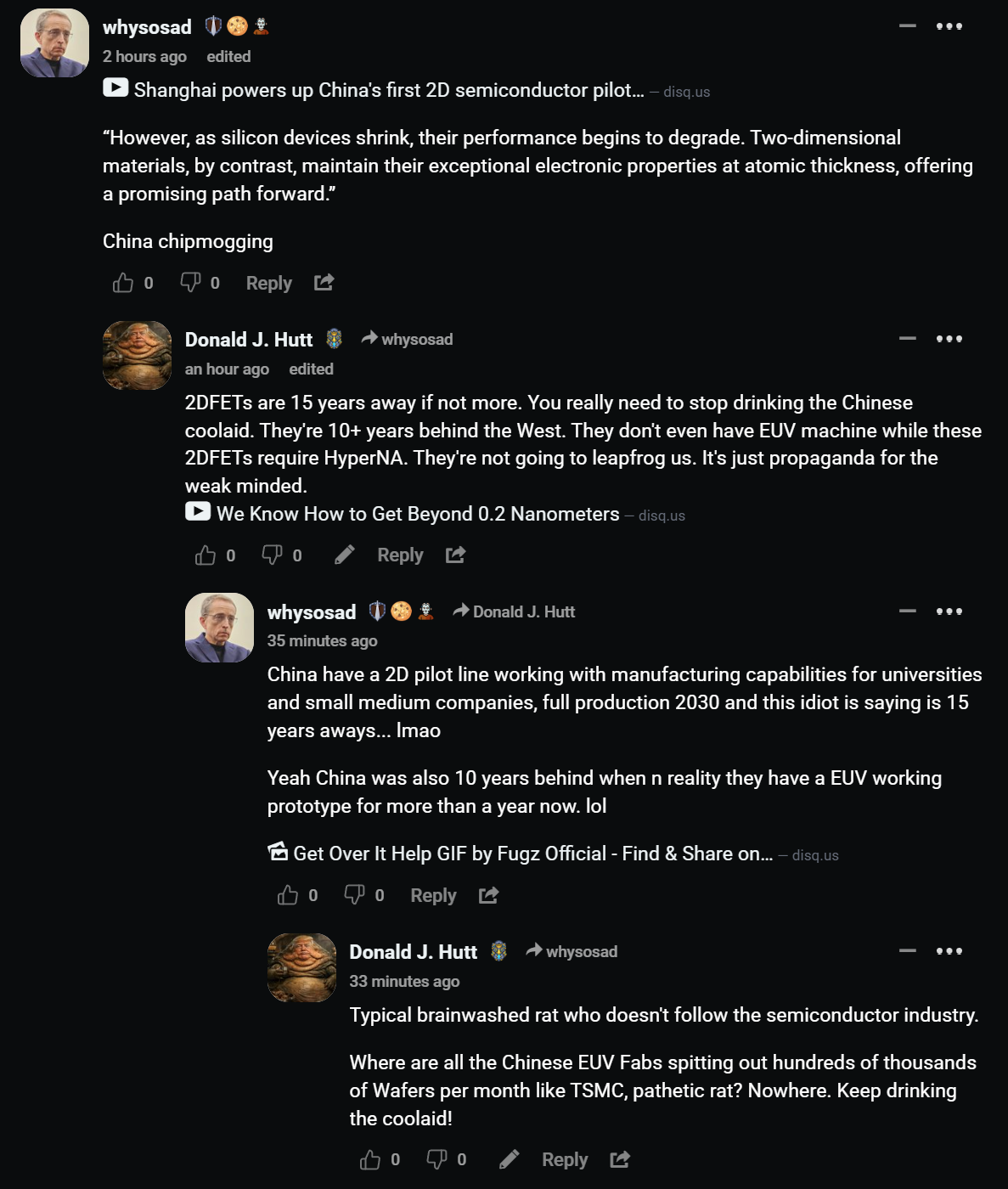The image size is (1008, 1189).
Task: Reply to Donald J. Hutt's 2DFETs comment
Action: [x=400, y=555]
